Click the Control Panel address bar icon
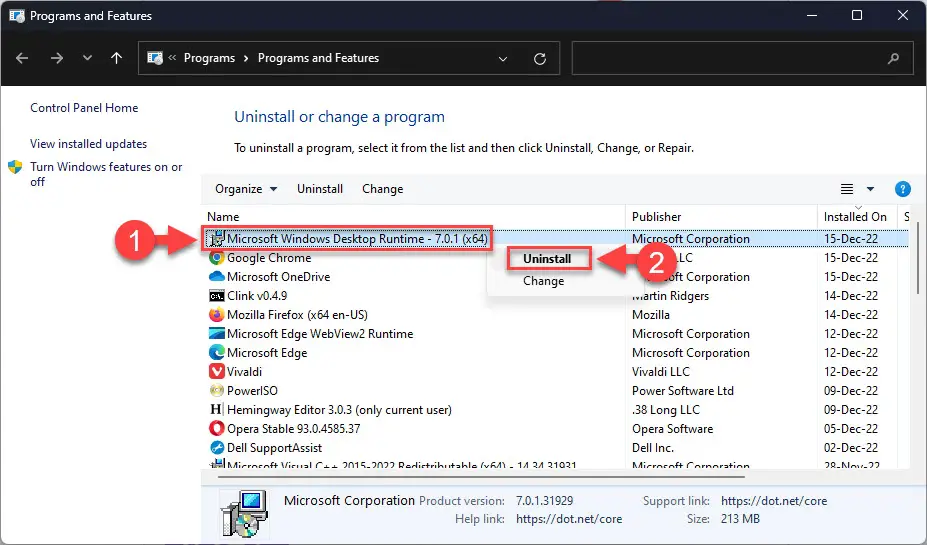The width and height of the screenshot is (927, 545). tap(155, 58)
